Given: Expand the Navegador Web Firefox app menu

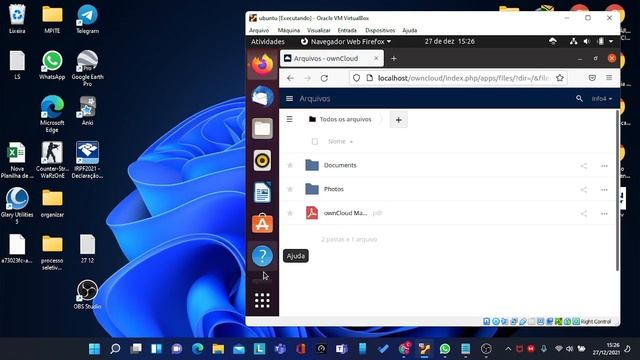Looking at the screenshot, I should [346, 42].
